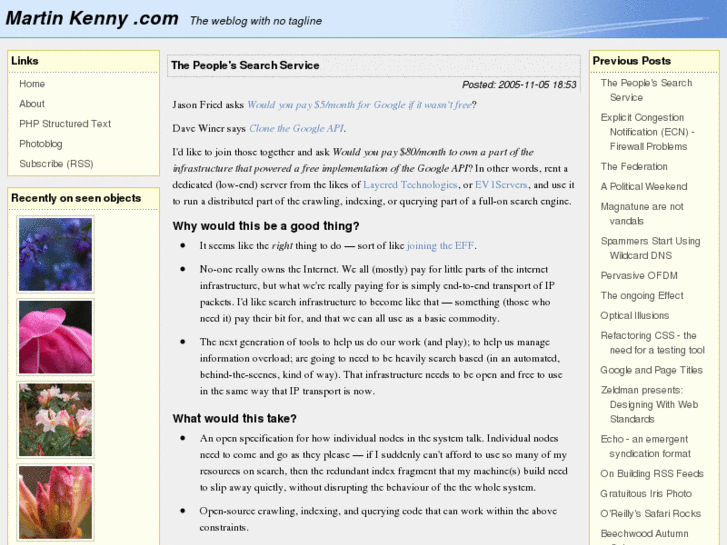The height and width of the screenshot is (545, 727).
Task: Click the 'Links' panel heading
Action: point(25,61)
